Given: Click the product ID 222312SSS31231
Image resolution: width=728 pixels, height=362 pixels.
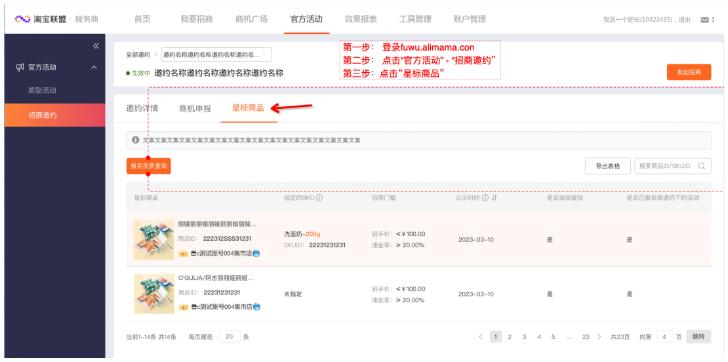Looking at the screenshot, I should pos(227,239).
